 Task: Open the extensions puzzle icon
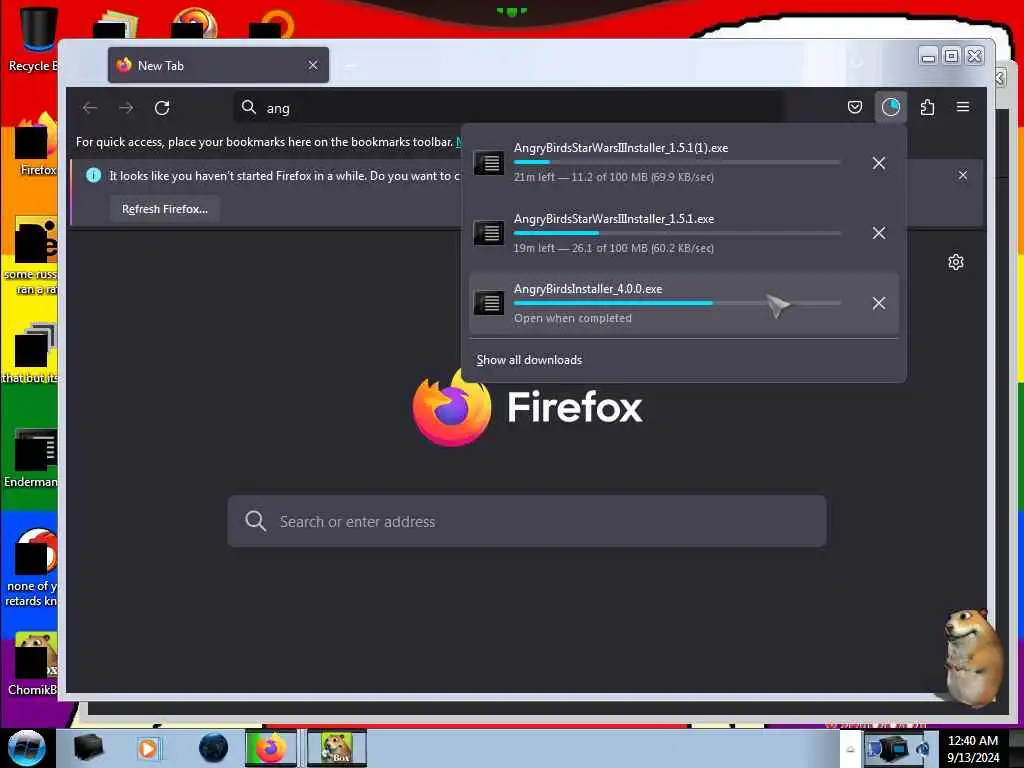(x=927, y=107)
